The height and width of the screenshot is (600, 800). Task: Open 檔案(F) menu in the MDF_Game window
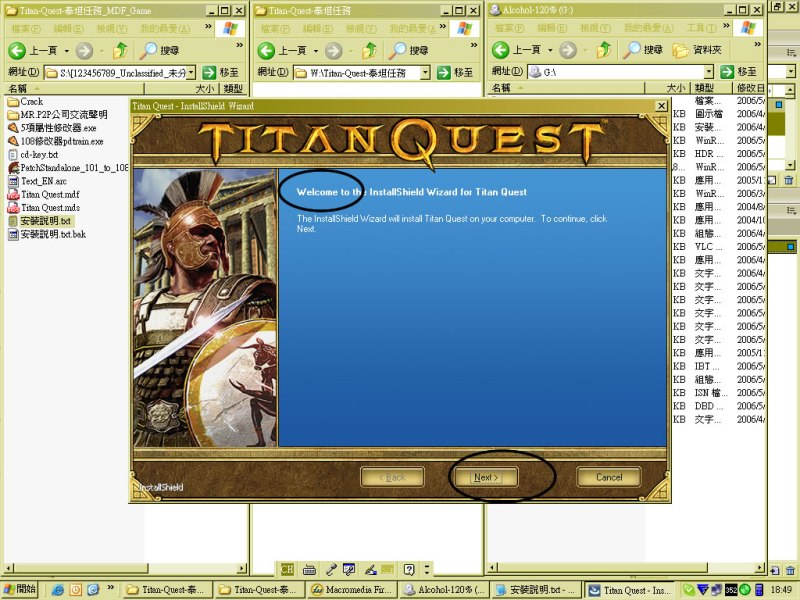pos(26,29)
